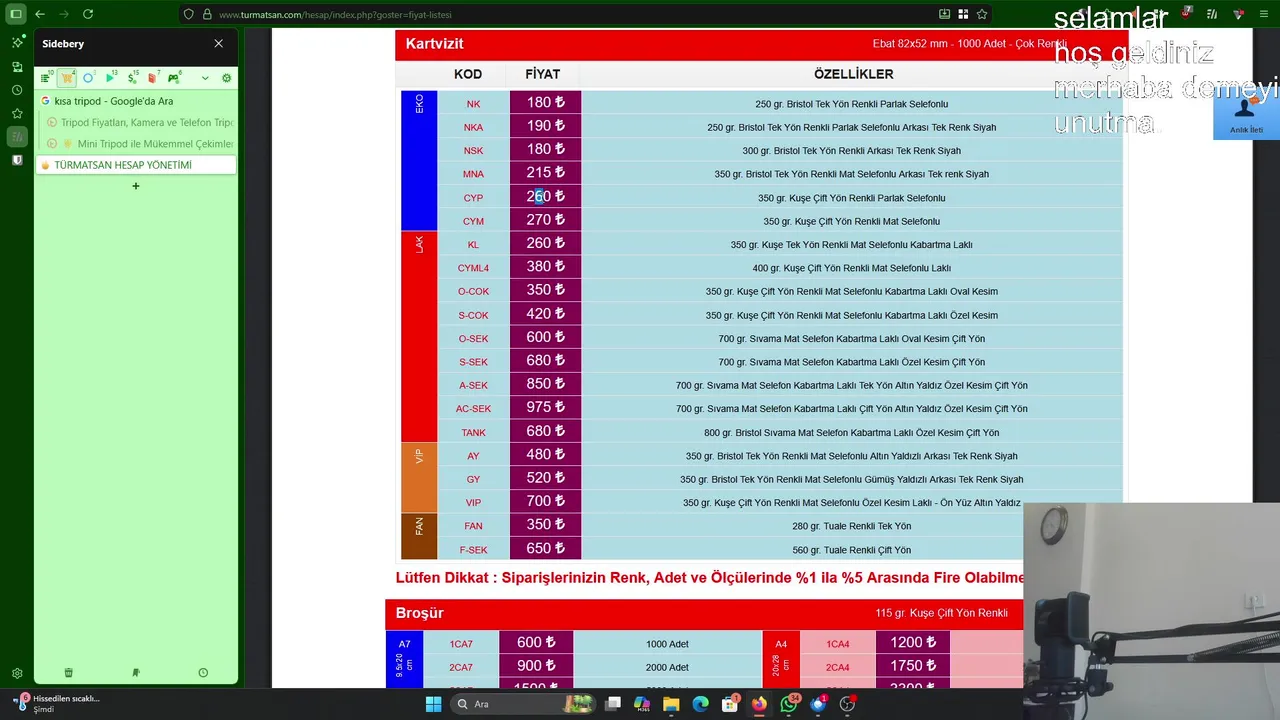Open the tracking protection shield icon
The image size is (1280, 720).
[188, 14]
